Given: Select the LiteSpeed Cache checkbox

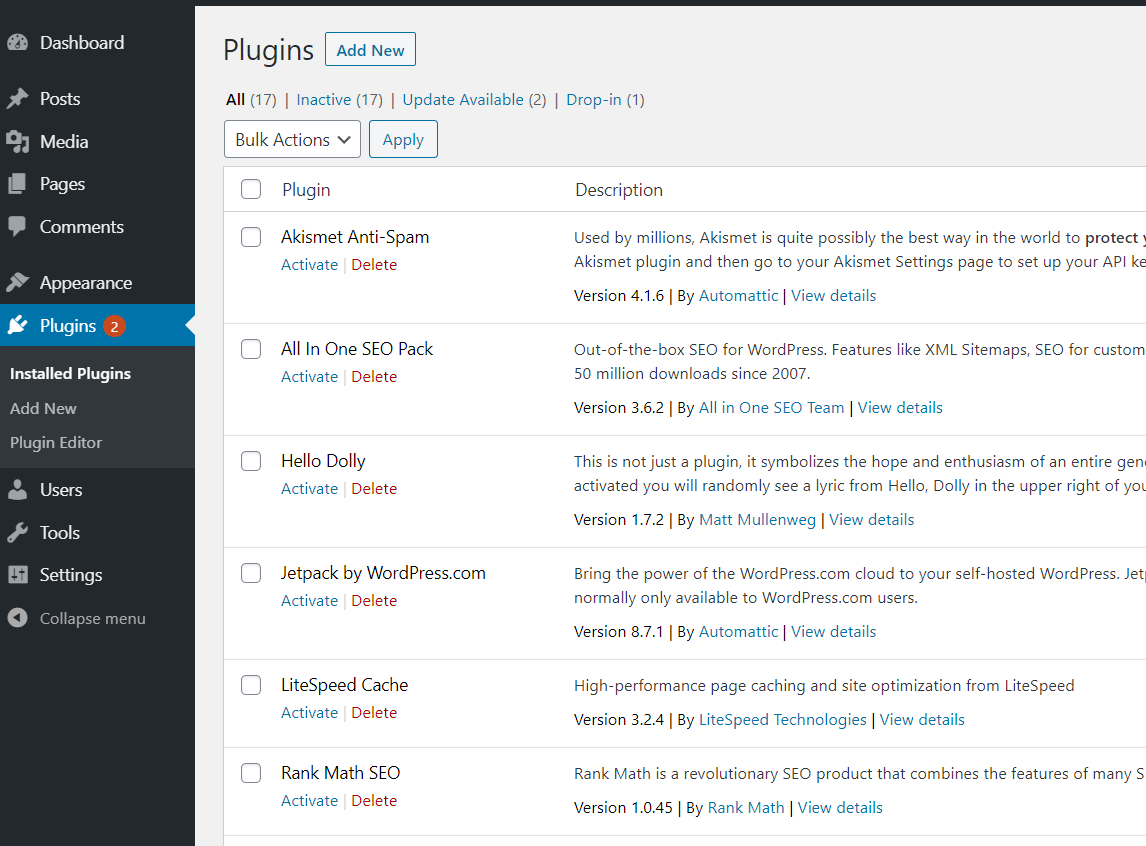Looking at the screenshot, I should (251, 685).
